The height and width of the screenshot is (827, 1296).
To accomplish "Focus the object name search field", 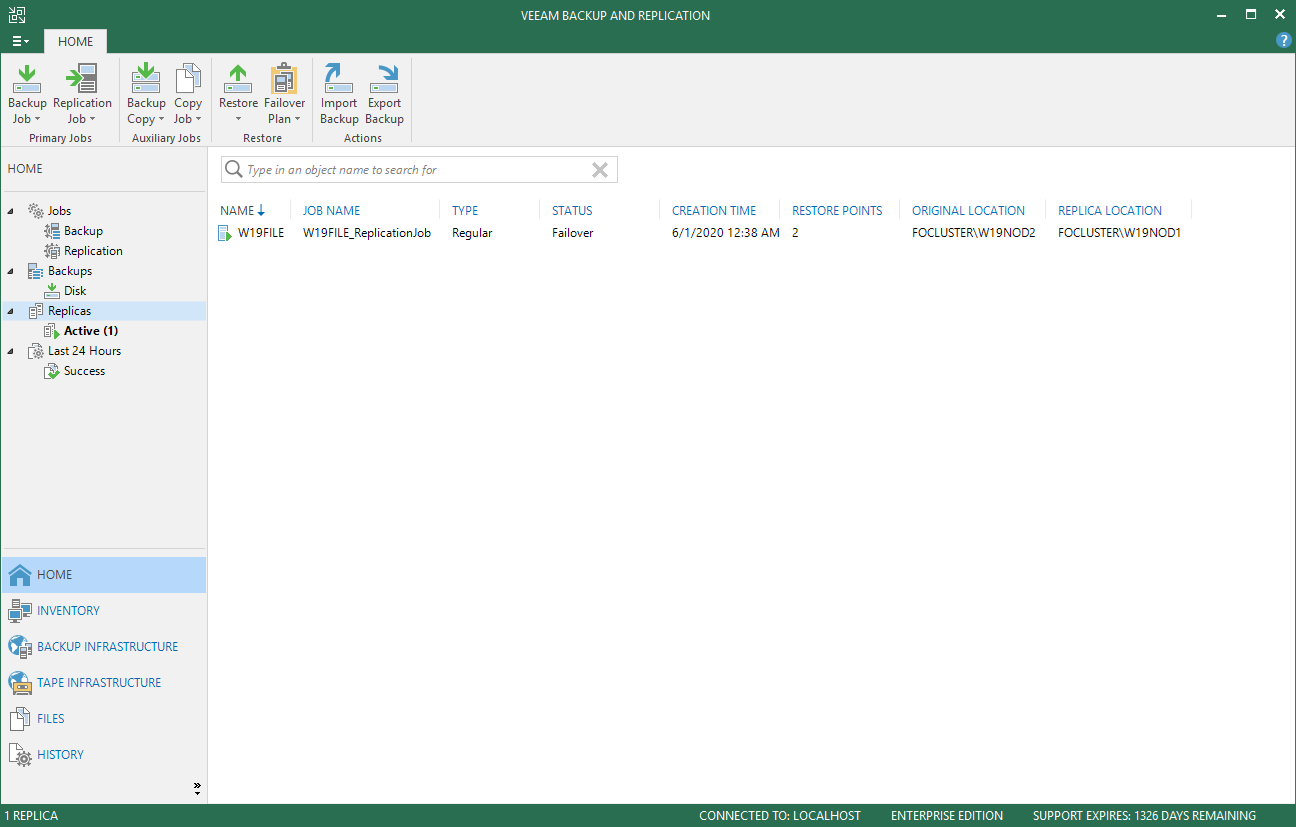I will pos(419,170).
